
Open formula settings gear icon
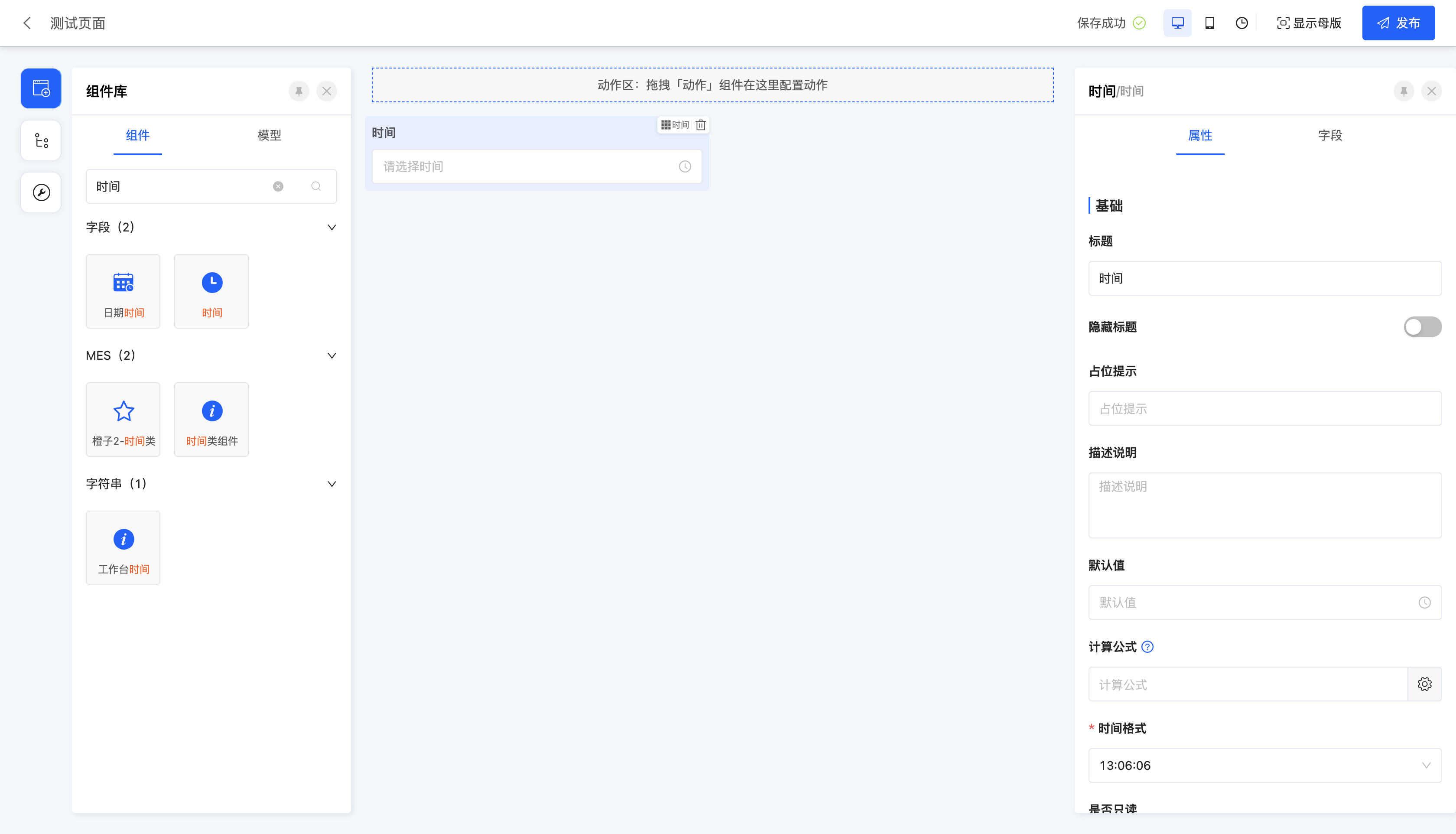1424,684
